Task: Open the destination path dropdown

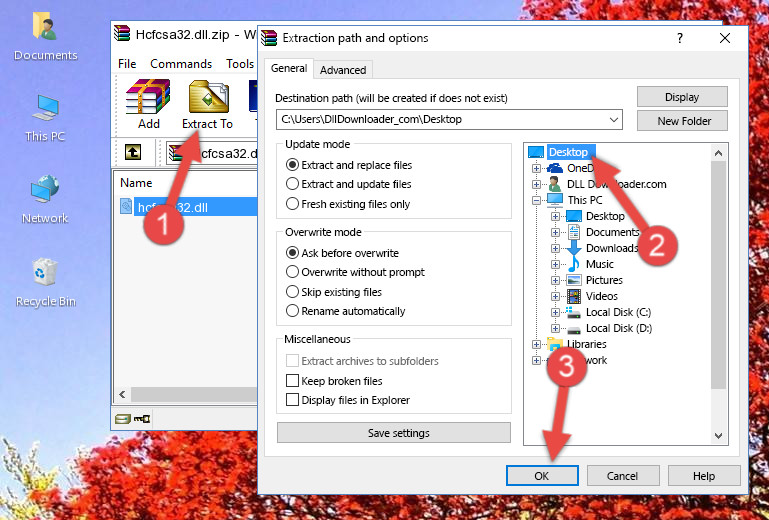Action: (614, 120)
